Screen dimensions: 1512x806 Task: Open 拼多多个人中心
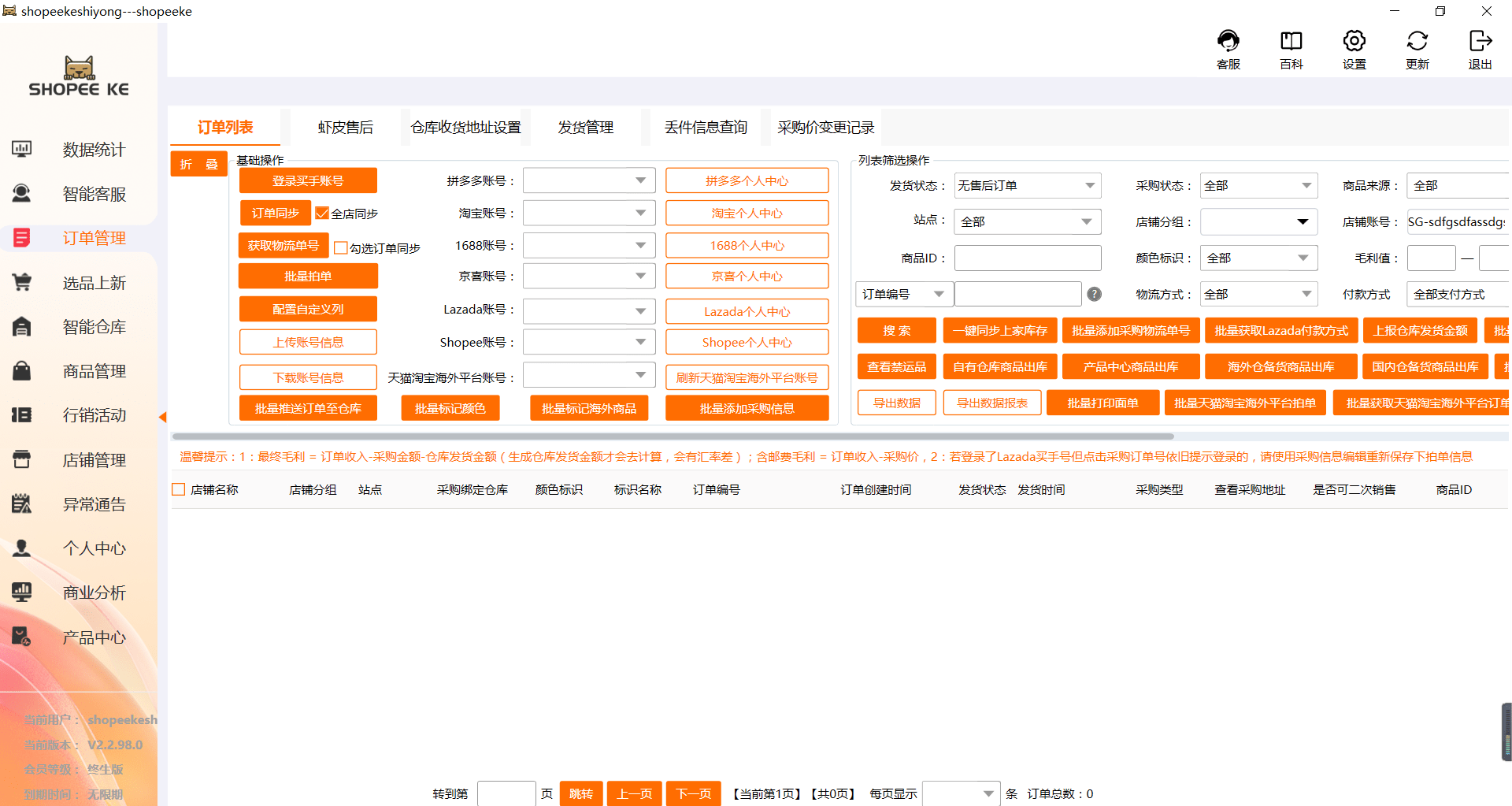[x=747, y=180]
